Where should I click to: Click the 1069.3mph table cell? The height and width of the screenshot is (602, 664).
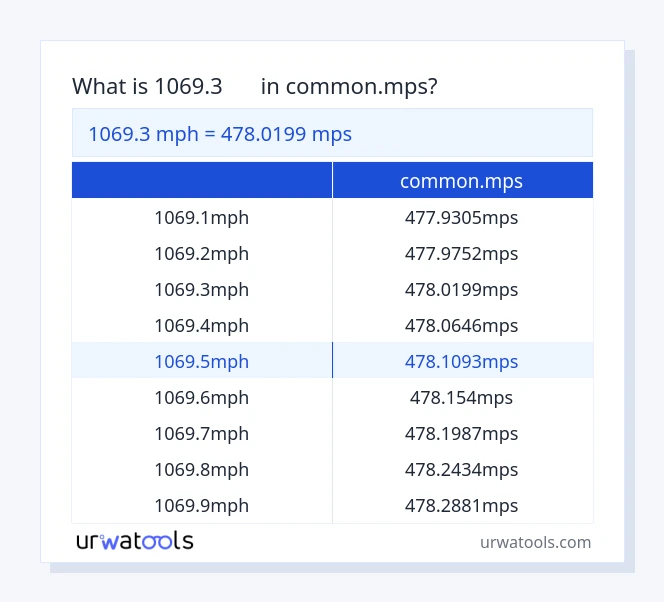coord(201,289)
